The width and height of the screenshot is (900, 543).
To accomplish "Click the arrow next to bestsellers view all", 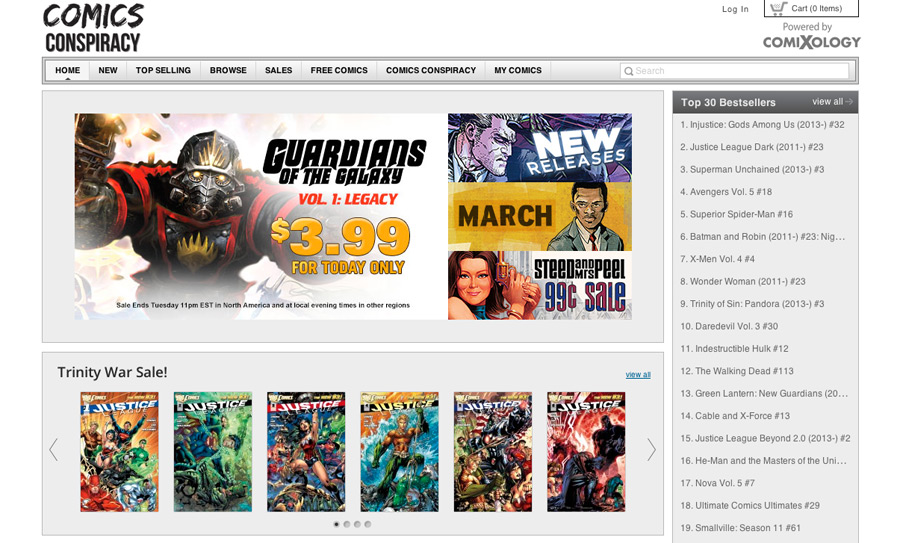I will (849, 102).
